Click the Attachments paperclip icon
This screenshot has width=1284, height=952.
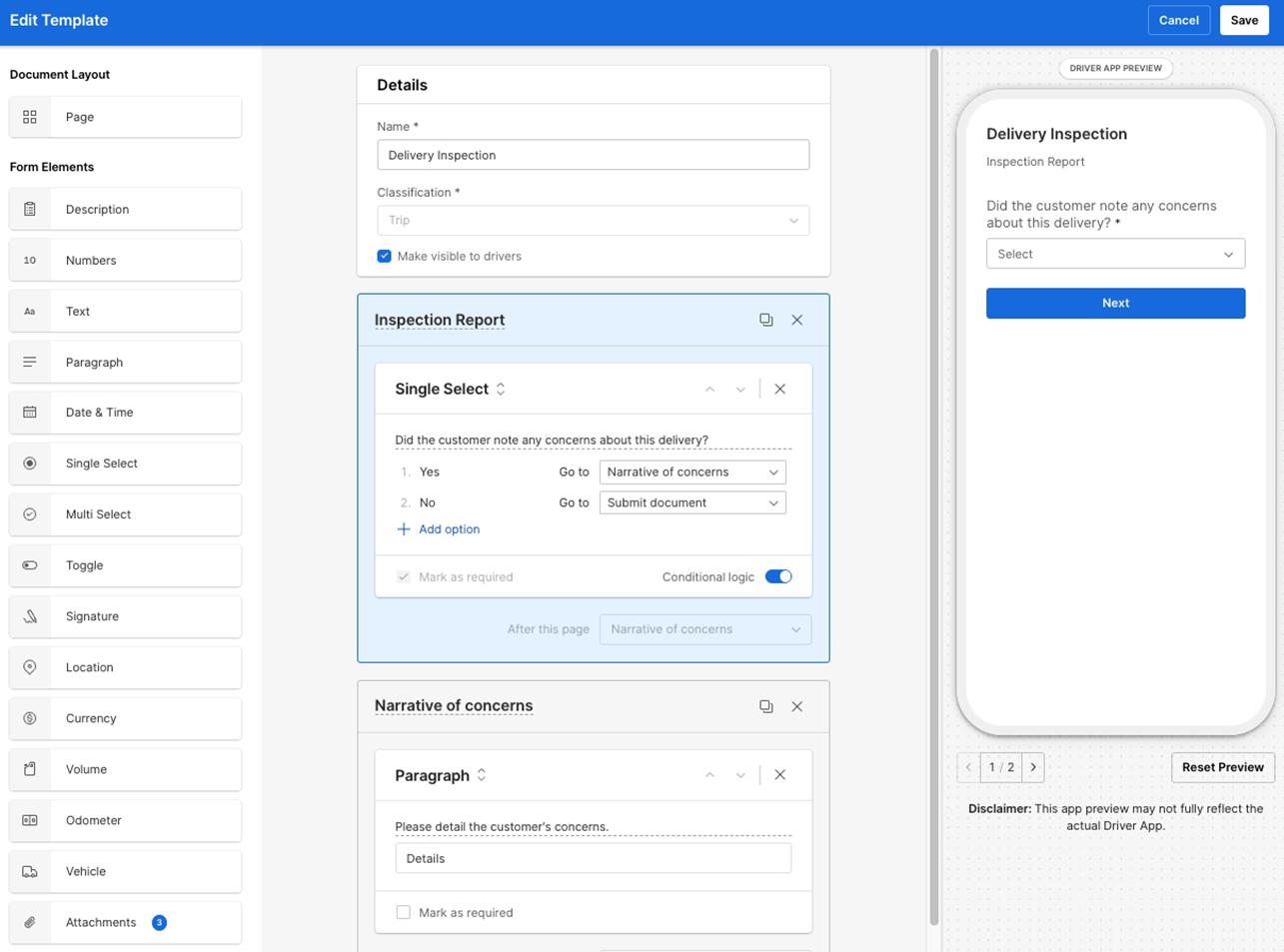click(x=30, y=922)
